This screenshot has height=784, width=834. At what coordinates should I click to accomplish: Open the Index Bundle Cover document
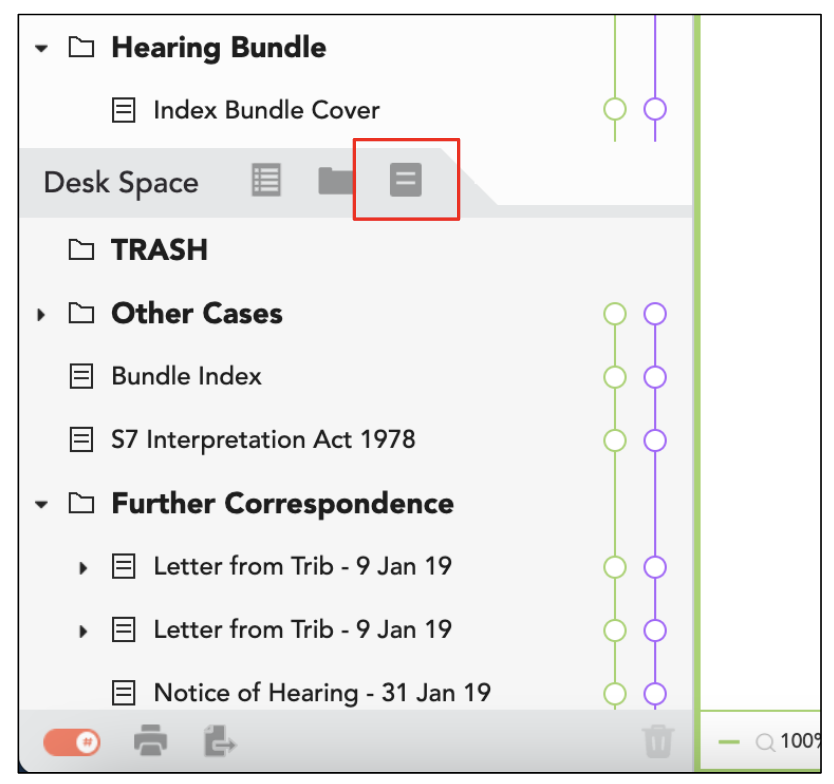click(266, 110)
